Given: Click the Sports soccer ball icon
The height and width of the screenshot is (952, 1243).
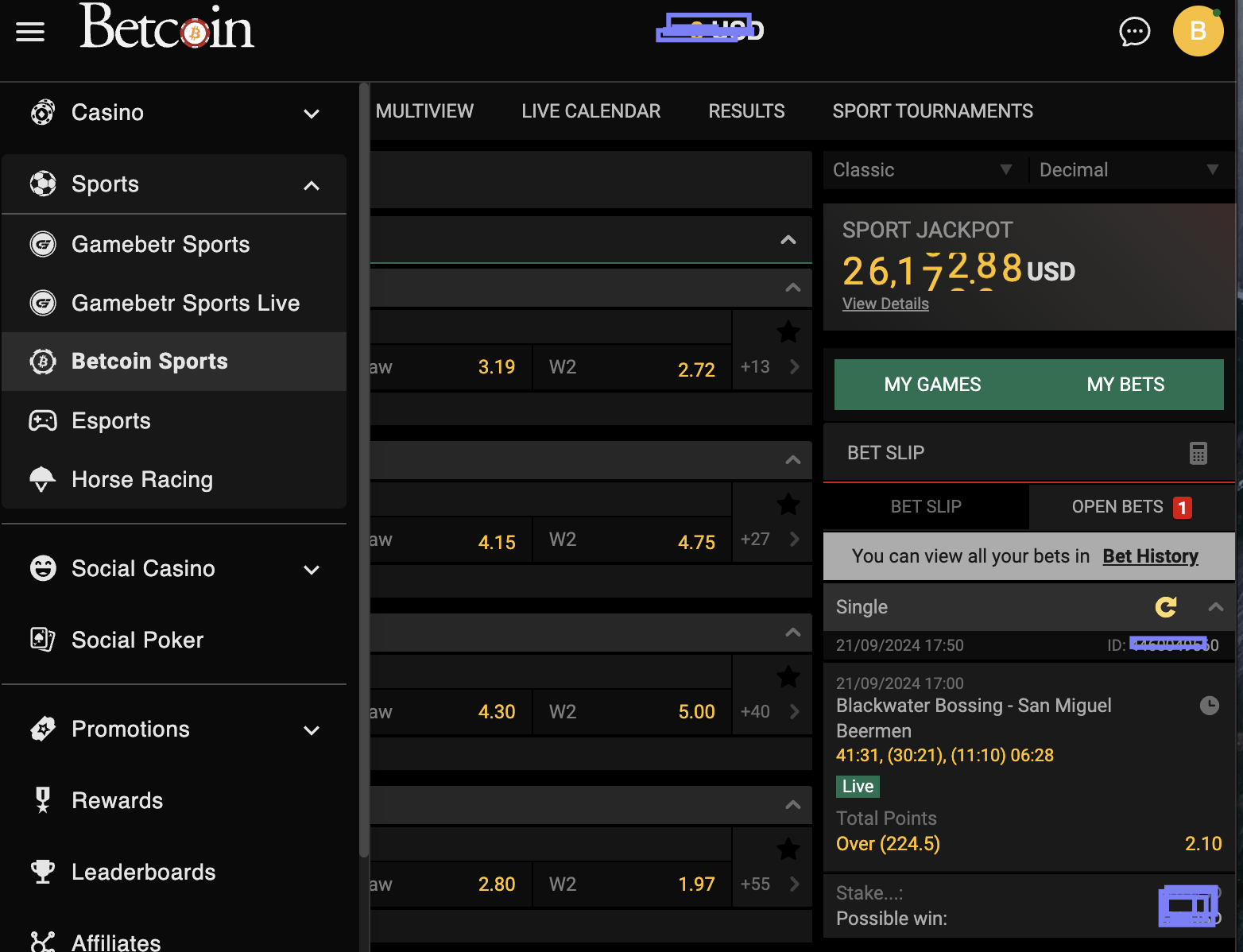Looking at the screenshot, I should 43,184.
